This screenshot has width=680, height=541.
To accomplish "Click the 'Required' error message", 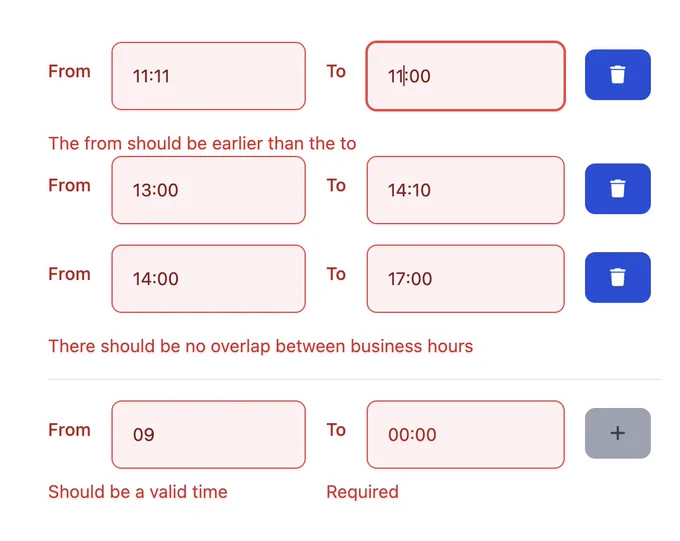I will [x=363, y=492].
